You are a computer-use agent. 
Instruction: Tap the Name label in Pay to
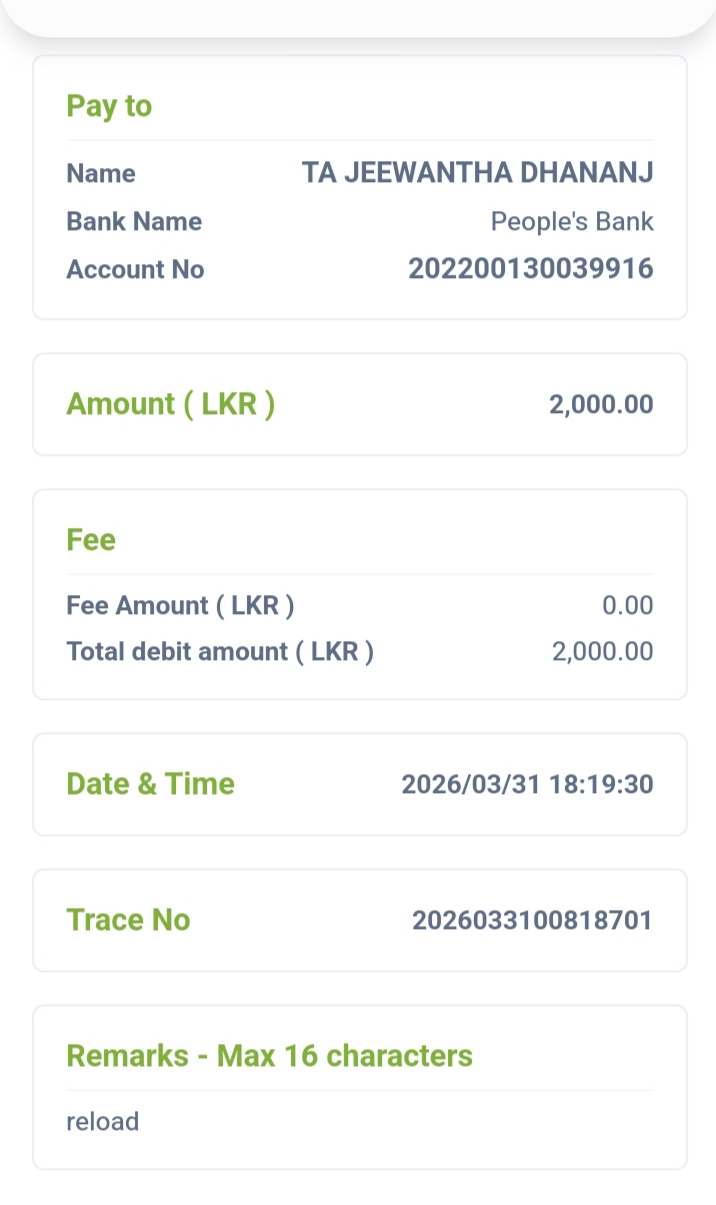pos(101,173)
